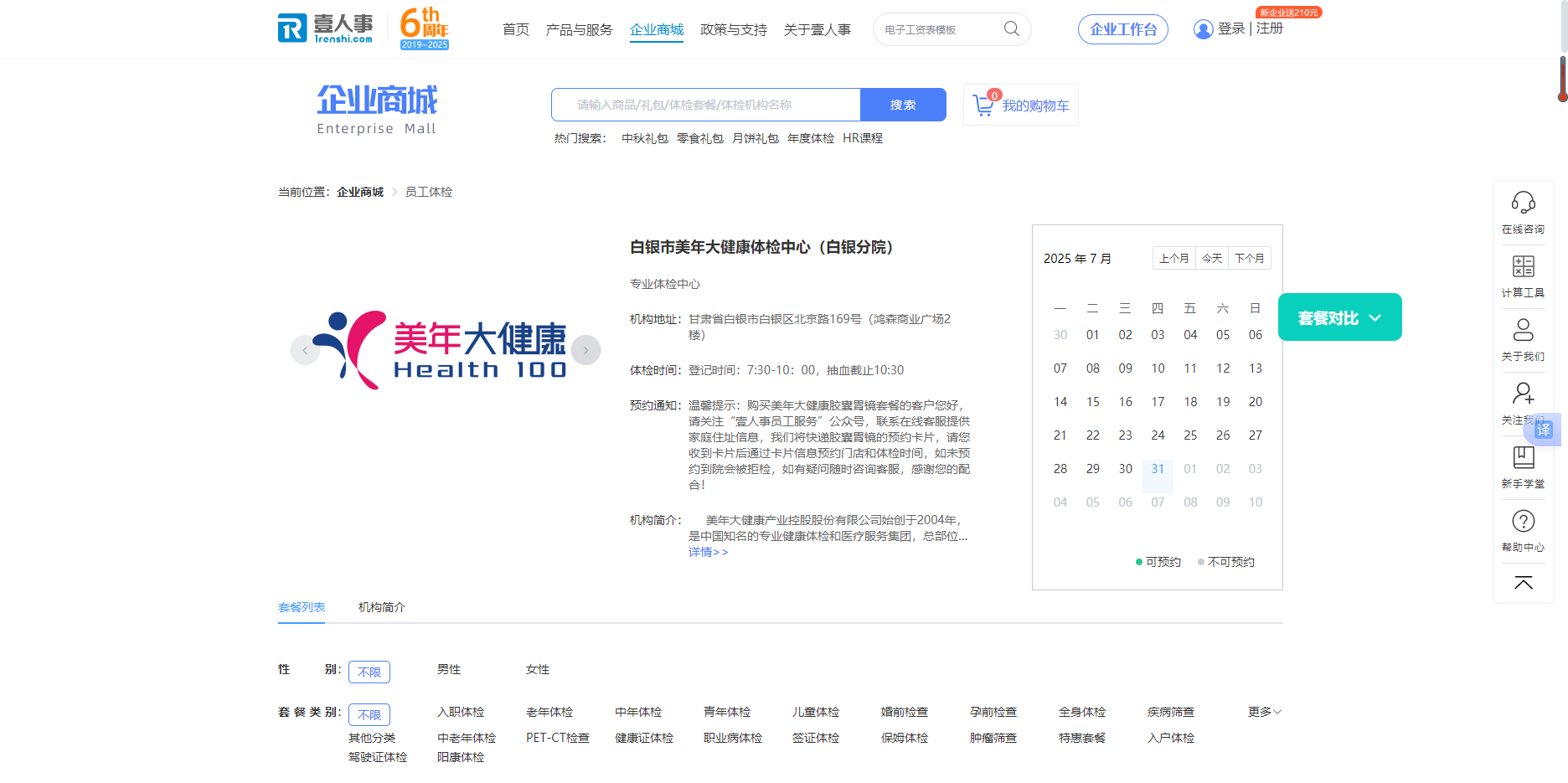Viewport: 1568px width, 783px height.
Task: Click 注册 link
Action: 1270,28
